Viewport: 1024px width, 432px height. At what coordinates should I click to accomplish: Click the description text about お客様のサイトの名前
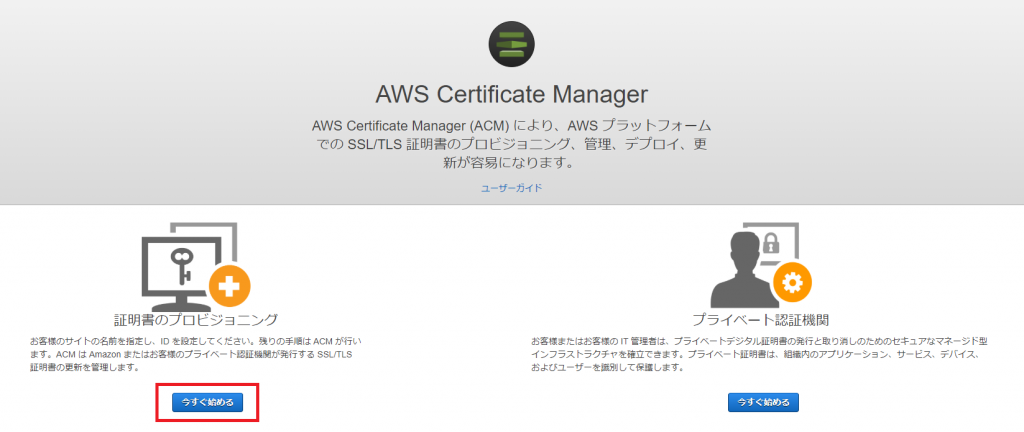point(195,354)
